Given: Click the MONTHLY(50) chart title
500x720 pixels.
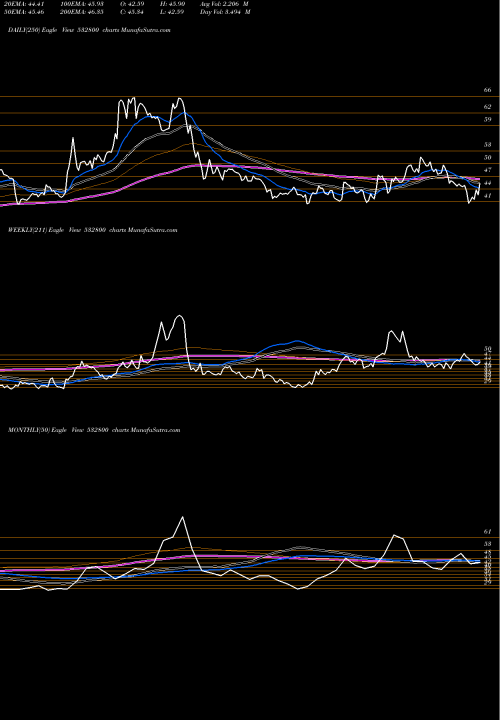Looking at the screenshot, I should pos(94,430).
